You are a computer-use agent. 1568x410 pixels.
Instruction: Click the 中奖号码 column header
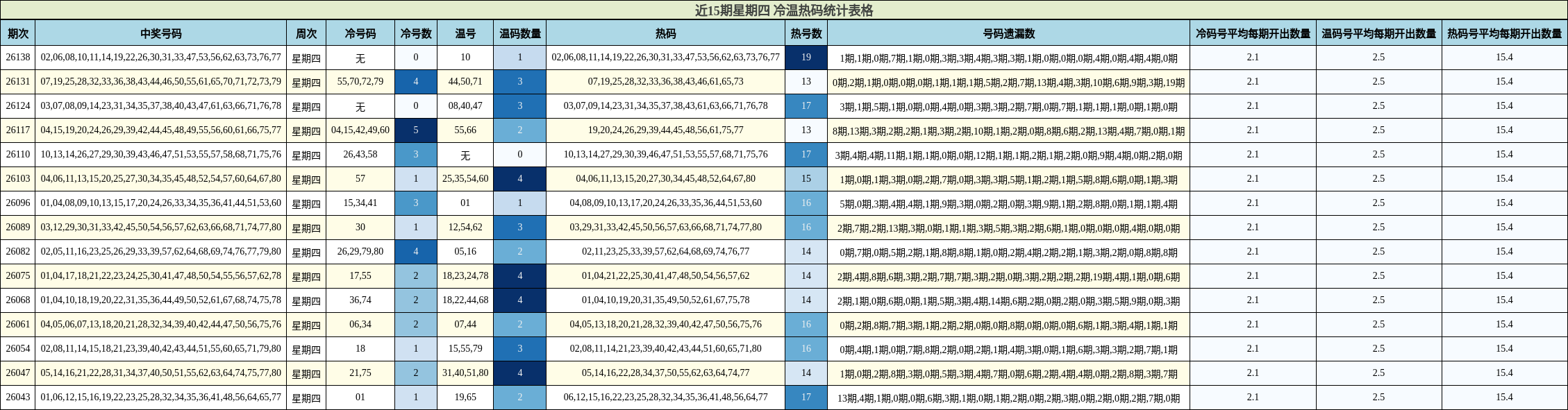[x=160, y=33]
